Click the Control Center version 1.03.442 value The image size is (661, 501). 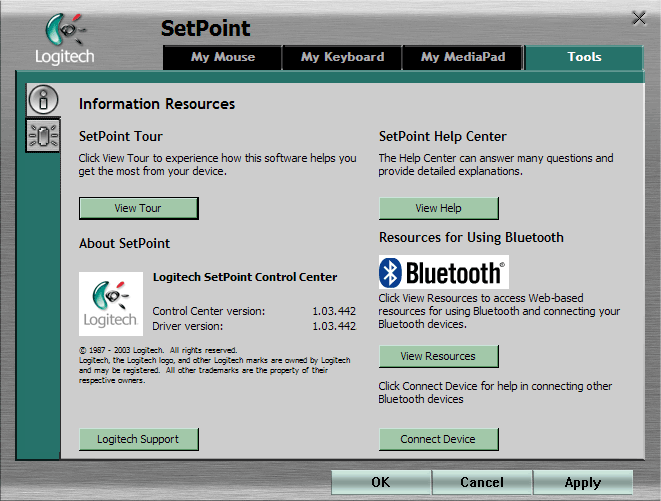click(334, 311)
